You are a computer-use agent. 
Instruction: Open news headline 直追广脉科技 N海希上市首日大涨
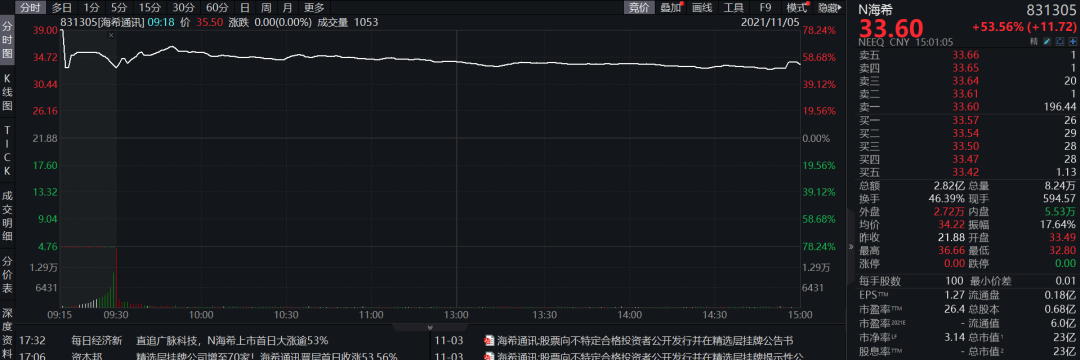(232, 341)
